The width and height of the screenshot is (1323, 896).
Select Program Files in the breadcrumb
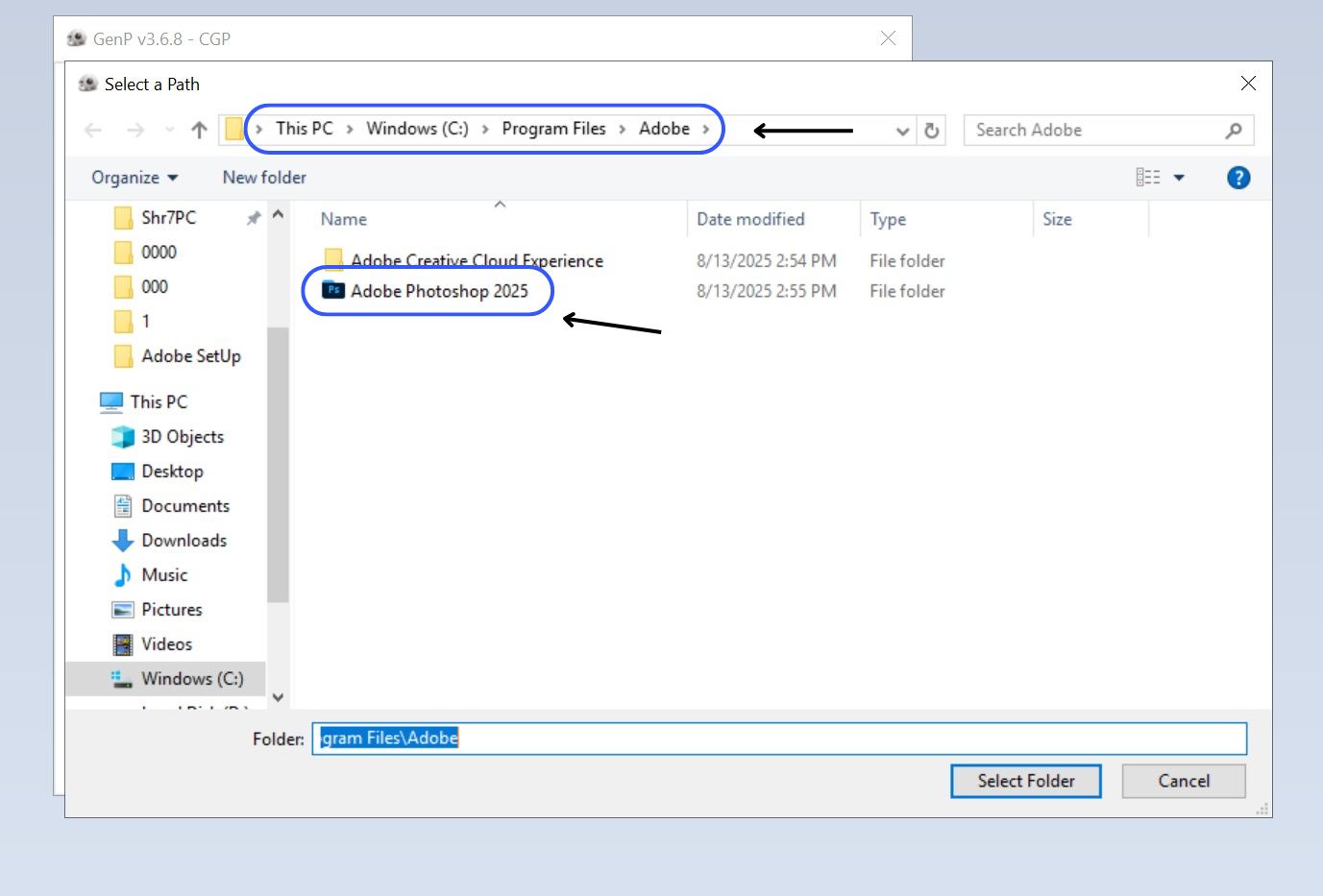click(553, 129)
